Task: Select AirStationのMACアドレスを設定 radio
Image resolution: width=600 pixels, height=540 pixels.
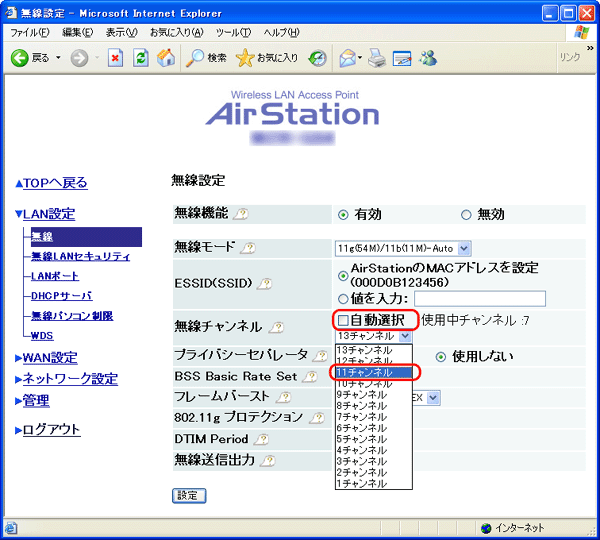Action: [x=343, y=276]
